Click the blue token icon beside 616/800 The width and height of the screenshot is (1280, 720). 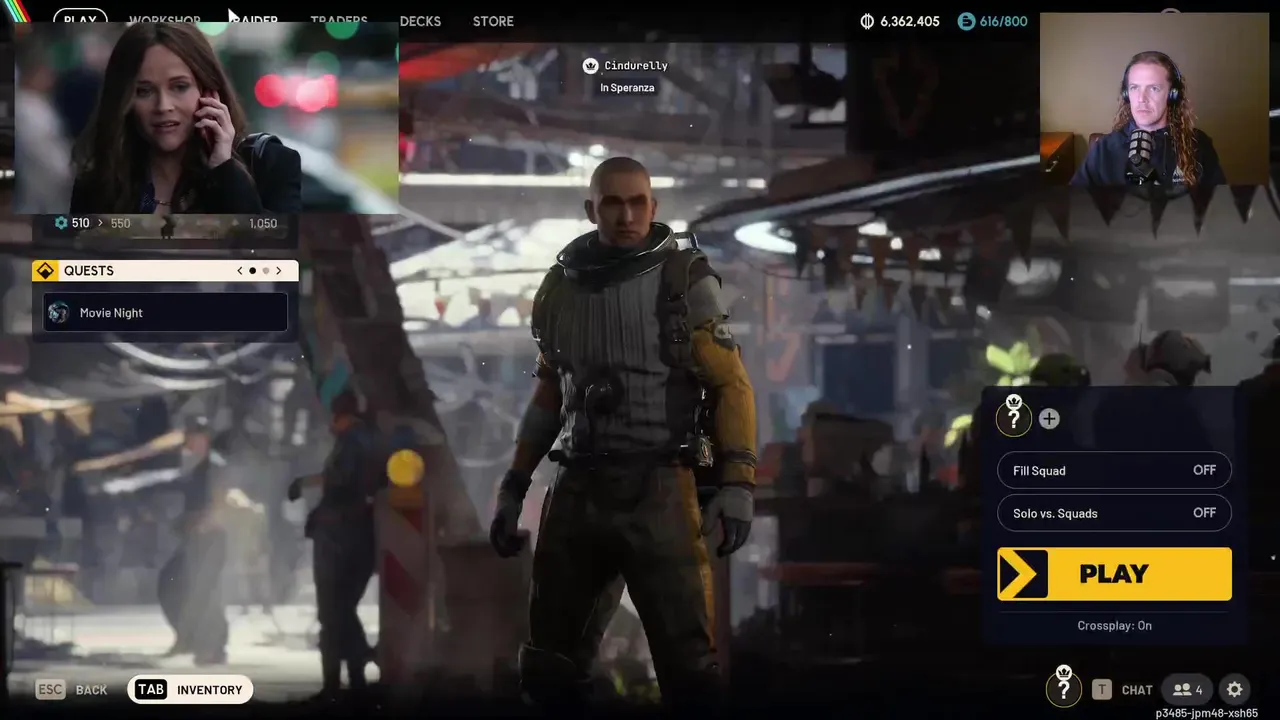(965, 21)
